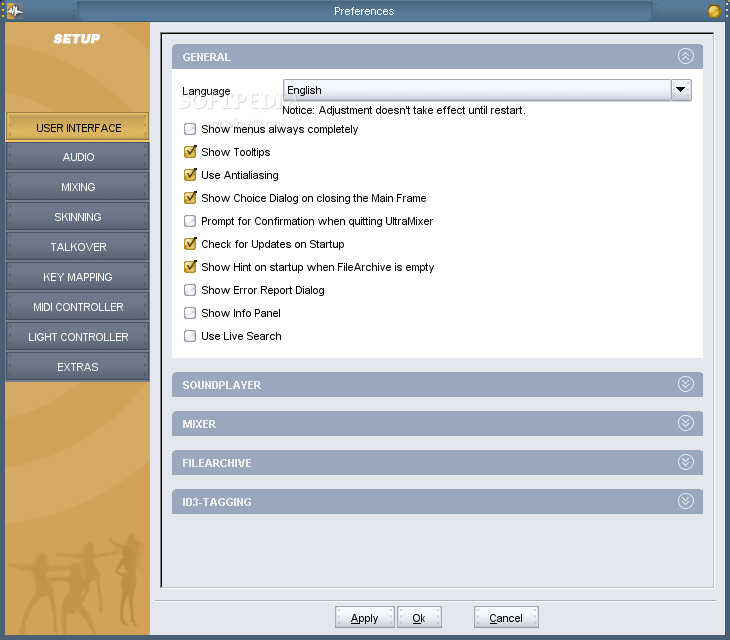
Task: Open KEY MAPPING settings
Action: [77, 277]
